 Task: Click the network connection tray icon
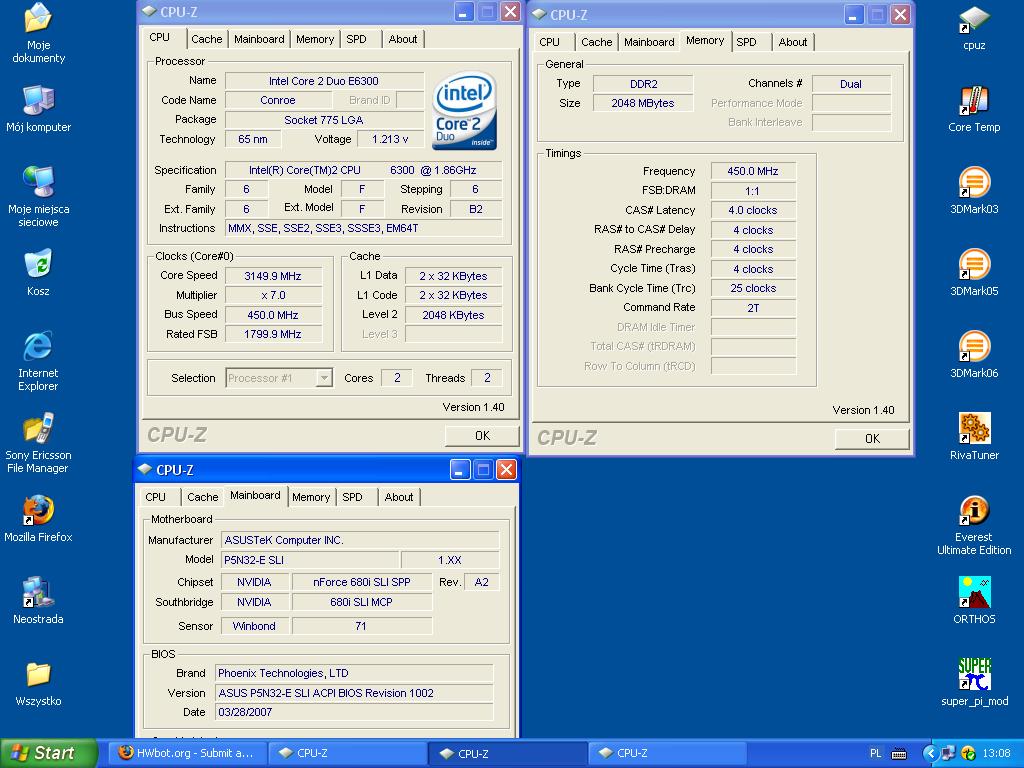tap(948, 754)
